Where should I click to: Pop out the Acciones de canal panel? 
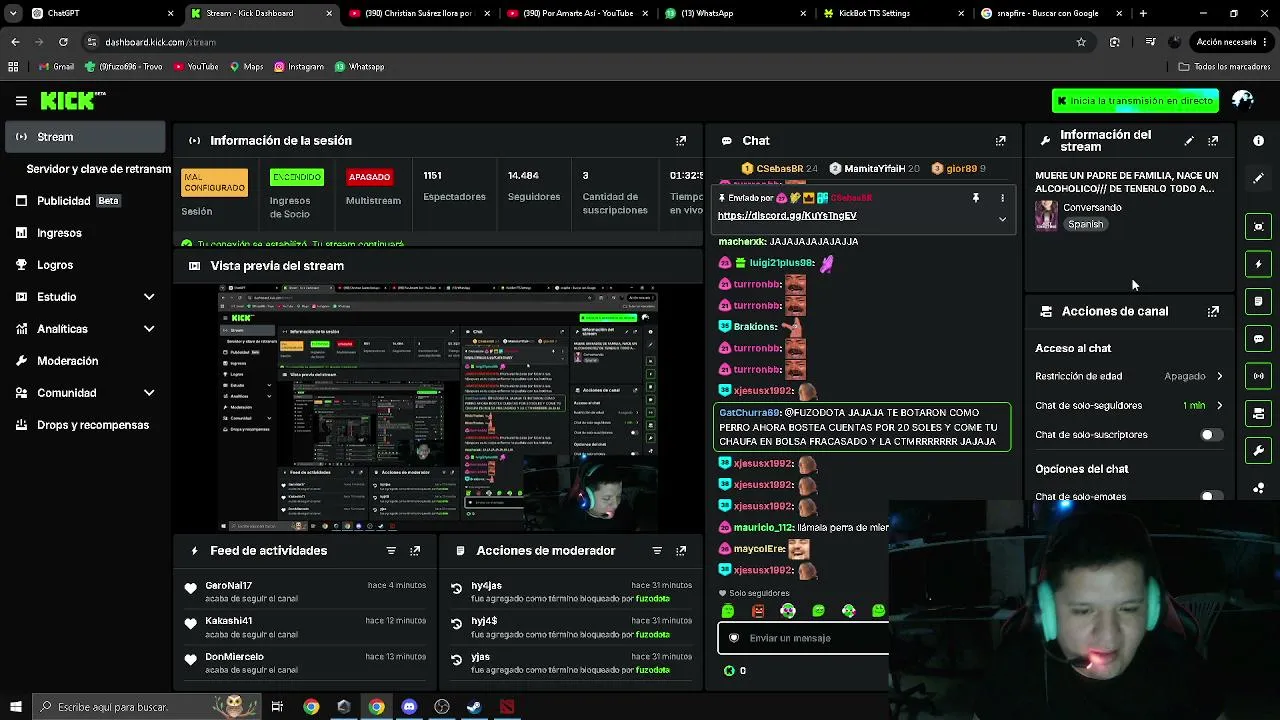[1213, 311]
